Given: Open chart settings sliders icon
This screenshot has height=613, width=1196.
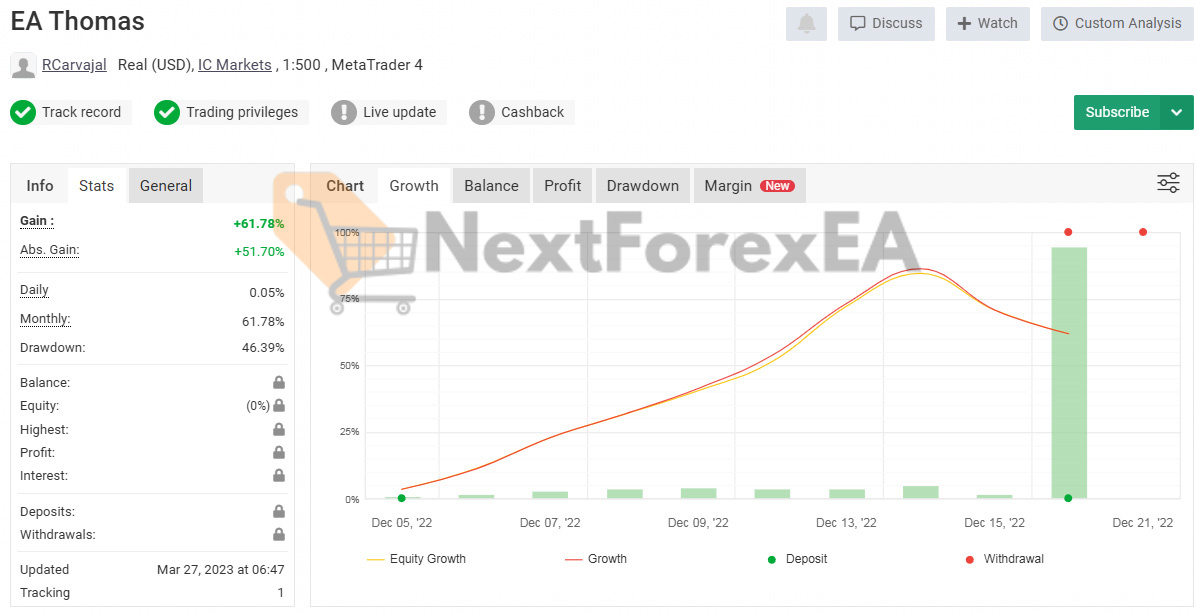Looking at the screenshot, I should [x=1167, y=183].
